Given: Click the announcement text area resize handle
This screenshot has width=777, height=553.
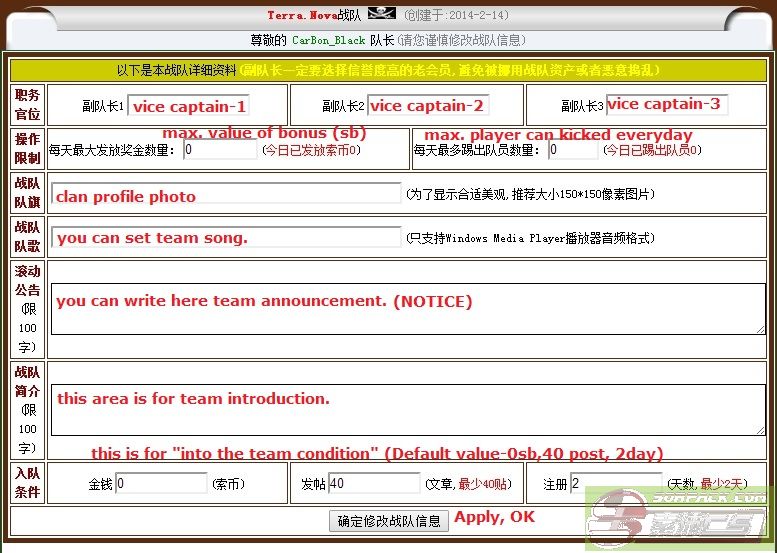Looking at the screenshot, I should pyautogui.click(x=761, y=329).
